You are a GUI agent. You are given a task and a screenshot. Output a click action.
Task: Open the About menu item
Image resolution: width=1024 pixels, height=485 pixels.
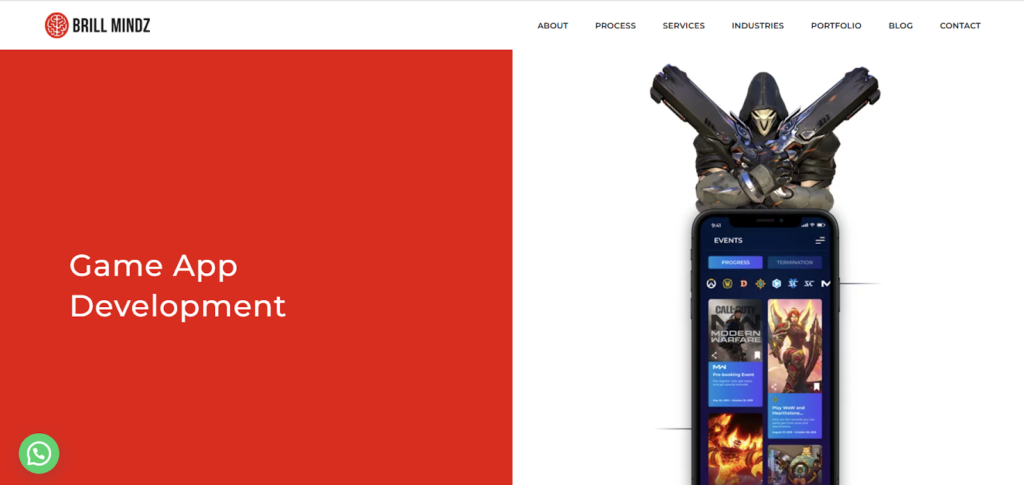[552, 26]
